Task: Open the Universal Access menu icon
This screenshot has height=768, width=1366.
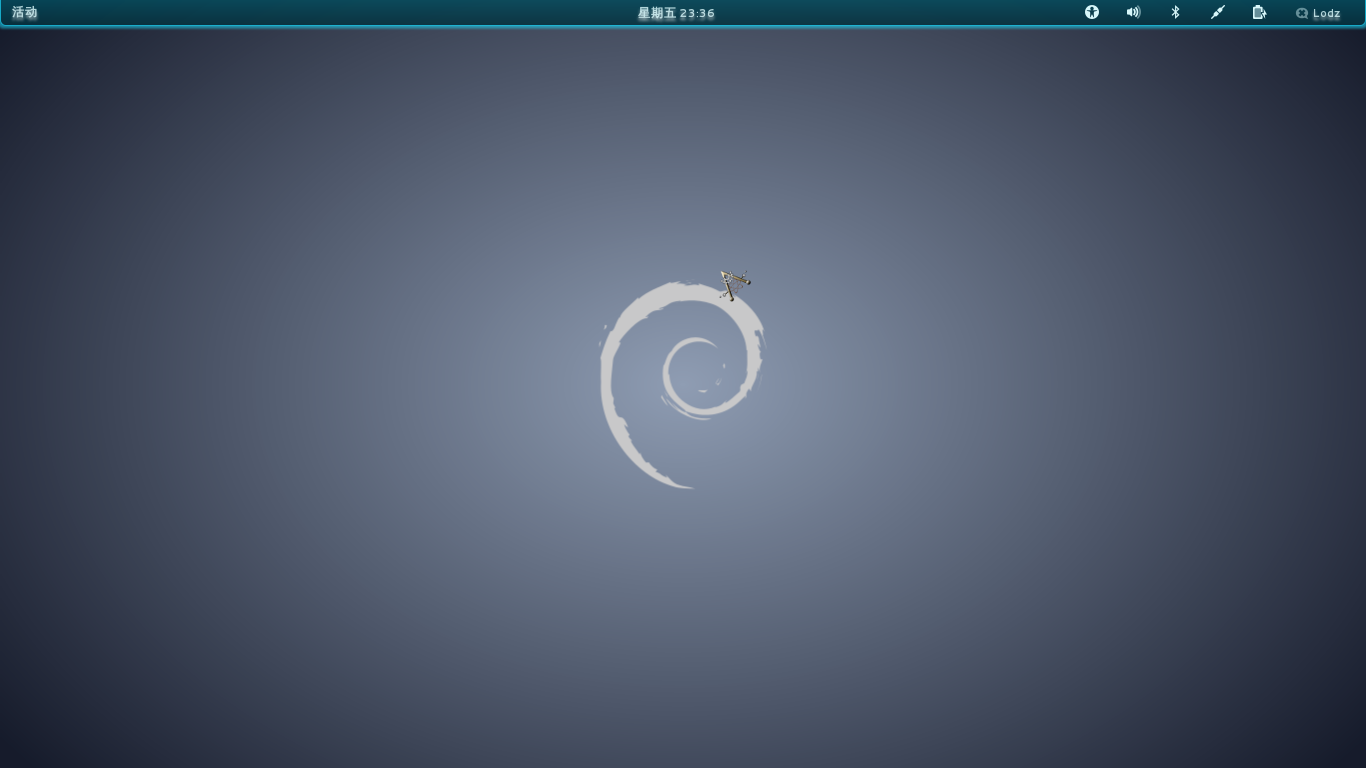Action: click(x=1092, y=12)
